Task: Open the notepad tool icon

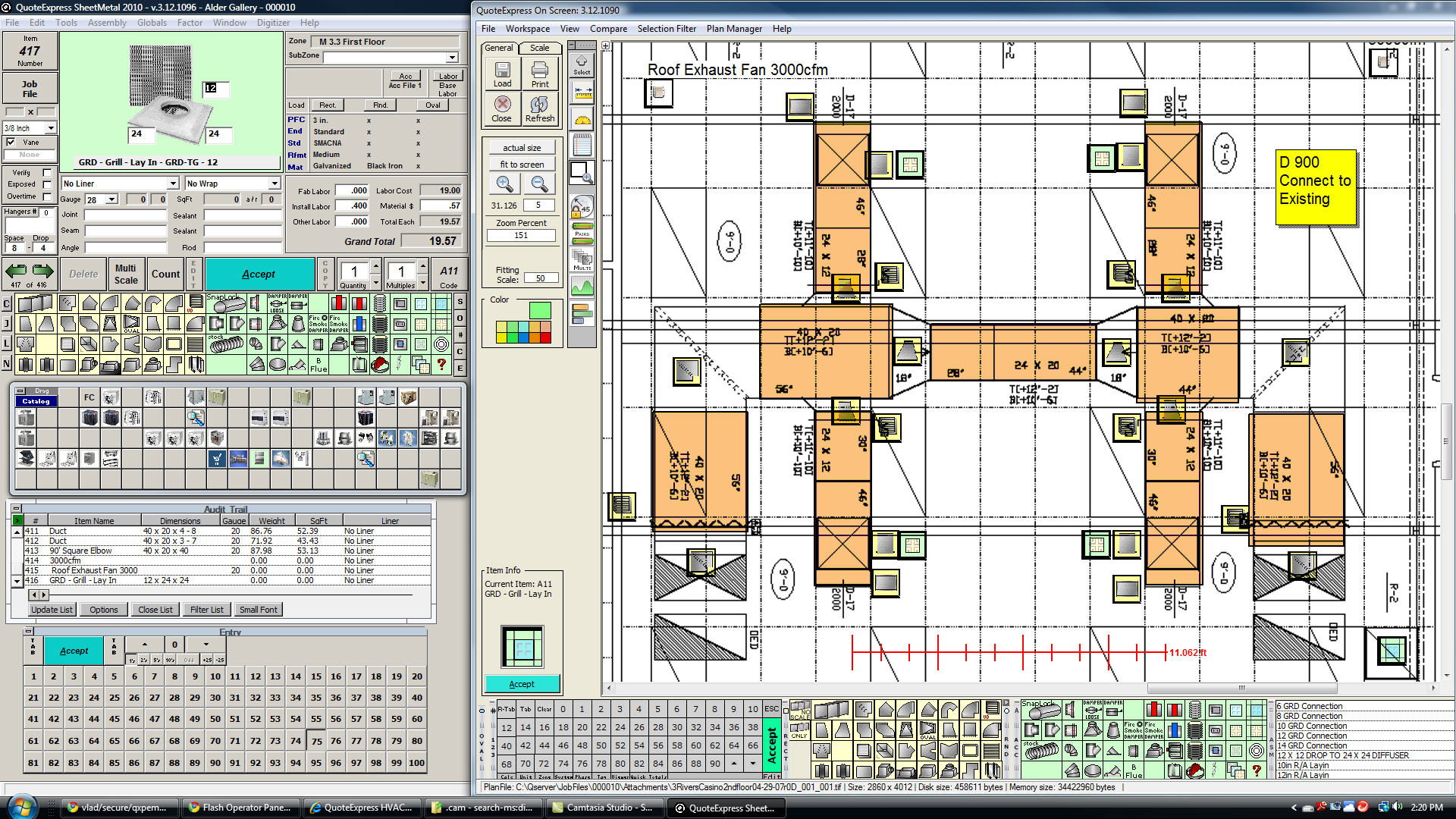Action: (582, 145)
